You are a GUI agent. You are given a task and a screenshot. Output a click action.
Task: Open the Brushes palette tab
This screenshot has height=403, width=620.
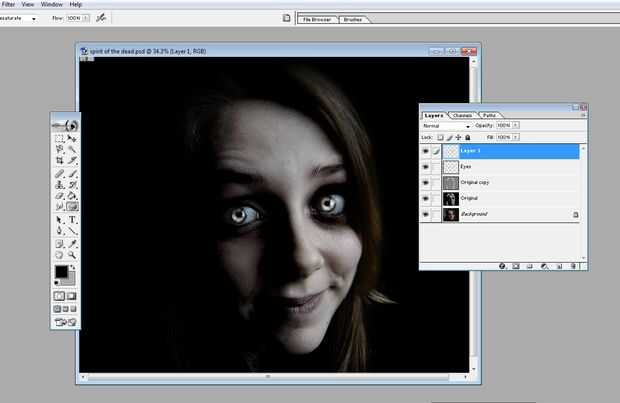pyautogui.click(x=353, y=19)
